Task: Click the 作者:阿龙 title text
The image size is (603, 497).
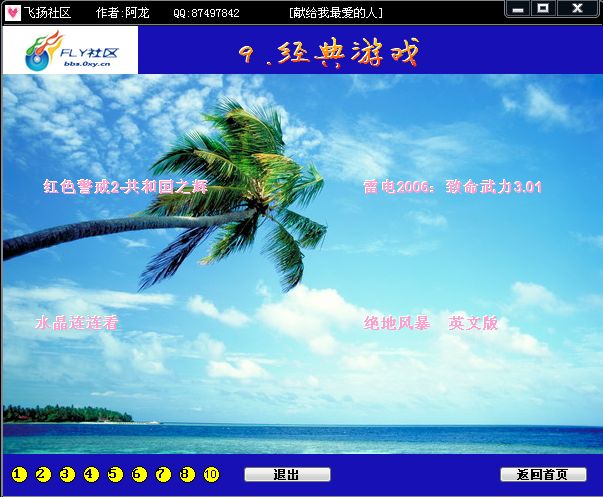Action: [x=122, y=13]
